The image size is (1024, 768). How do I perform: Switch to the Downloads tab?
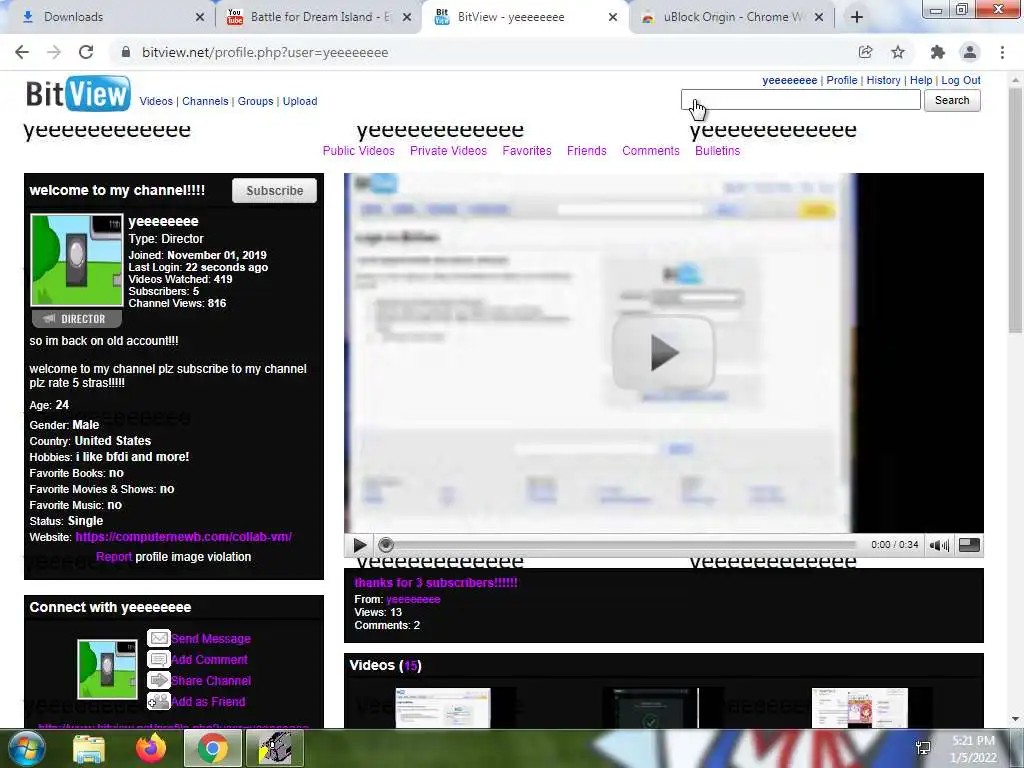point(108,17)
